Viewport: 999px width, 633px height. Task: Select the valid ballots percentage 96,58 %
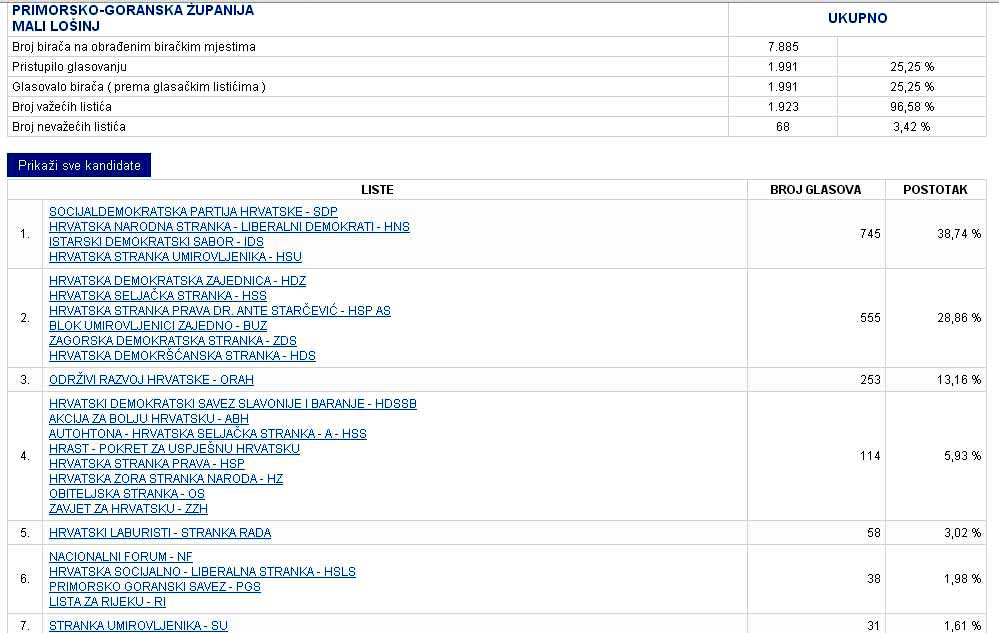pyautogui.click(x=912, y=107)
